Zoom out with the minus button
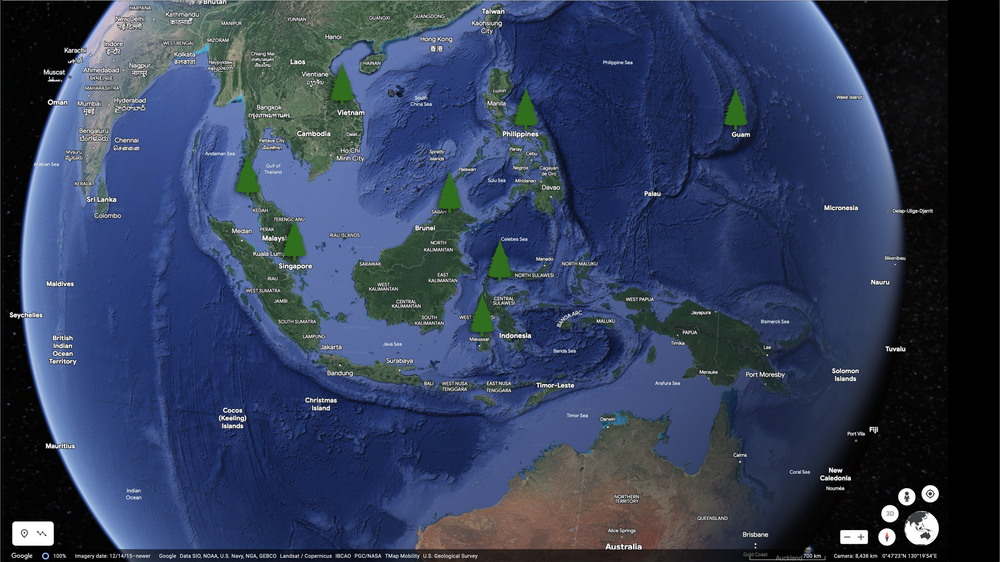This screenshot has height=562, width=1000. (847, 537)
